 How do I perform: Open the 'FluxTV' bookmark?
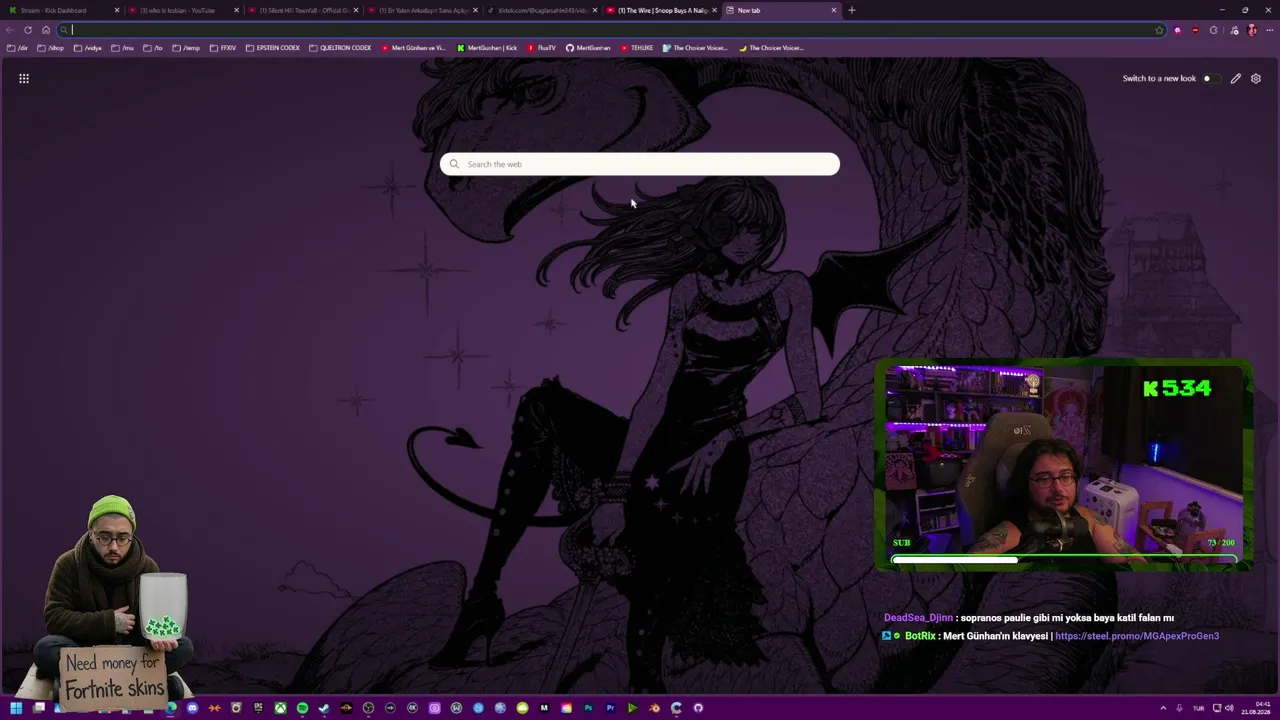542,48
